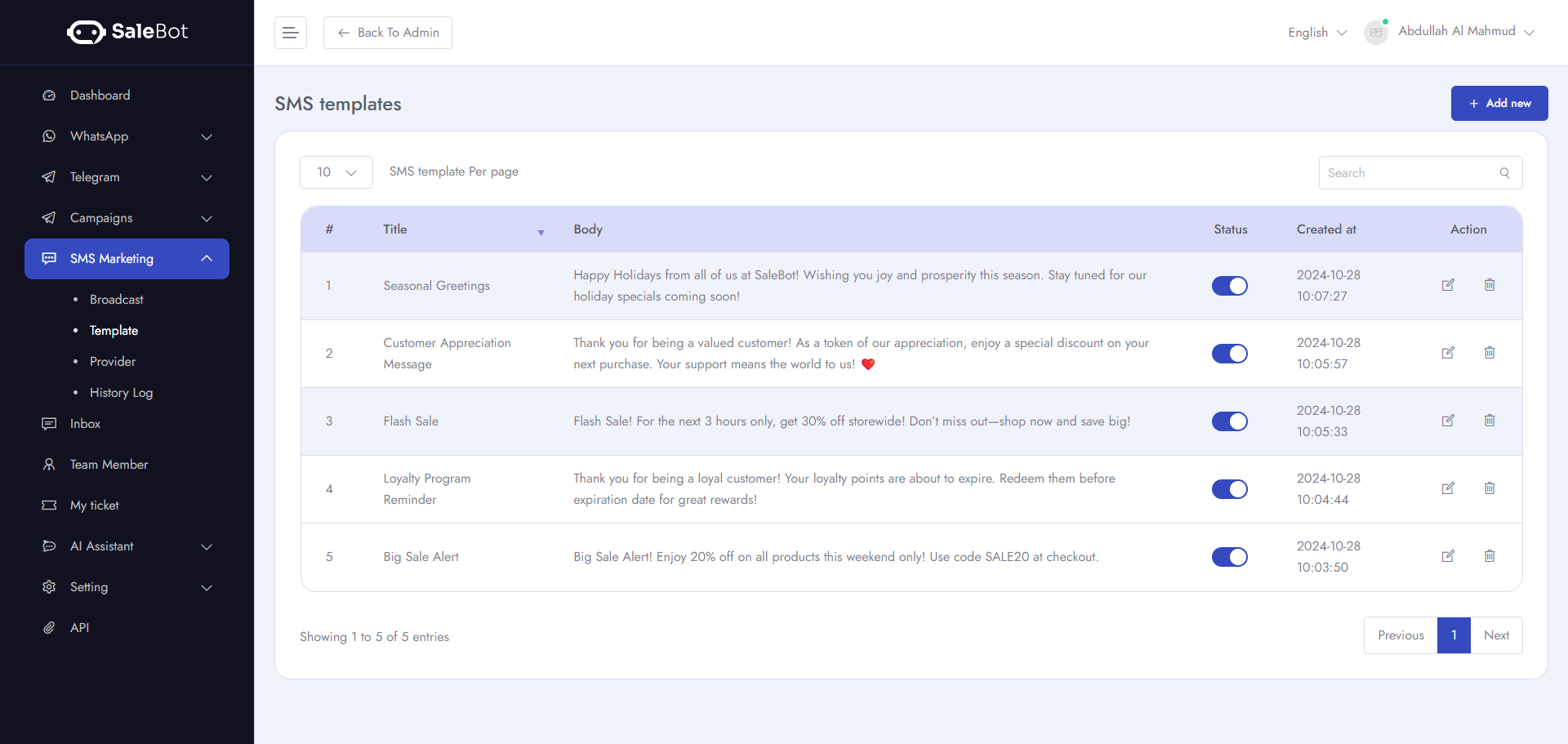Collapse the SMS Marketing section
This screenshot has height=744, width=1568.
207,258
